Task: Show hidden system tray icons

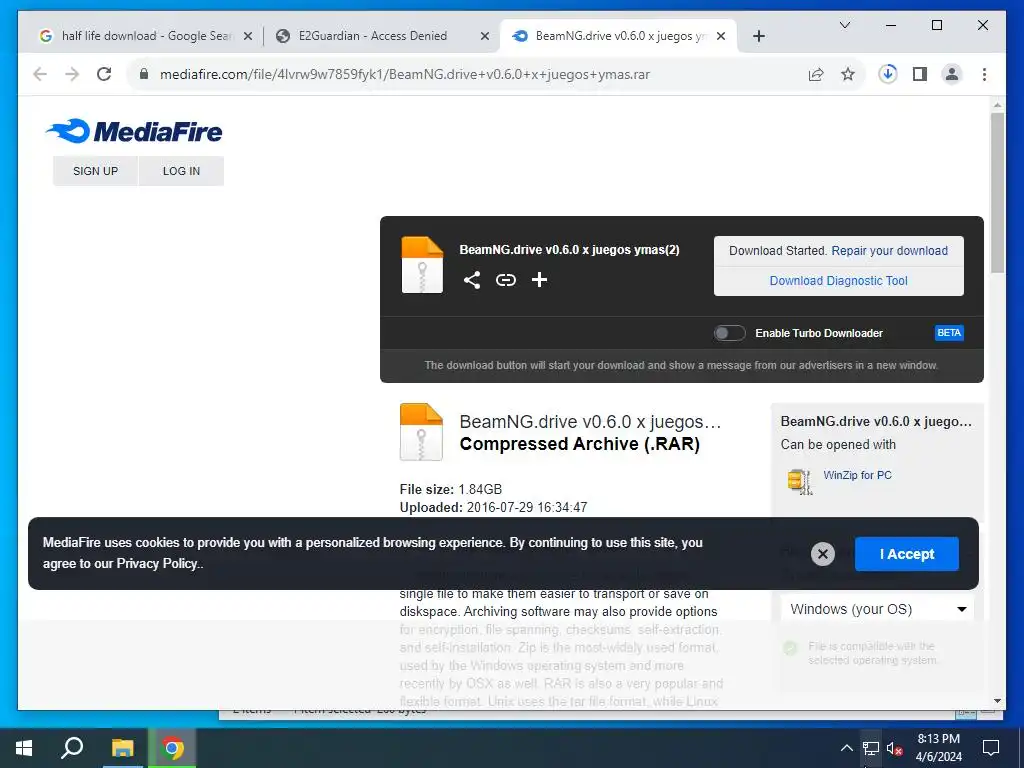Action: tap(846, 748)
